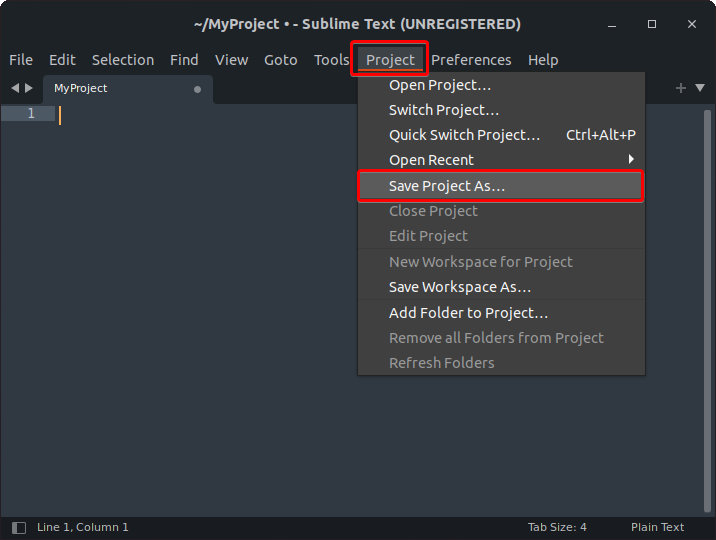716x540 pixels.
Task: Change Plain Text syntax selector
Action: pos(657,528)
